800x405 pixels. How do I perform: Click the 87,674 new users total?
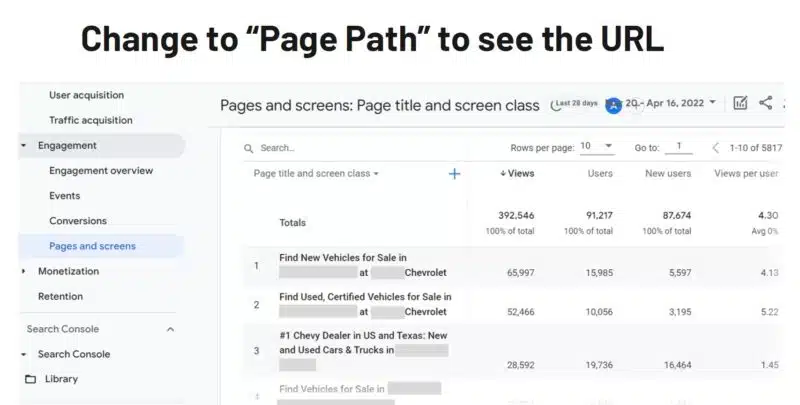pyautogui.click(x=677, y=216)
